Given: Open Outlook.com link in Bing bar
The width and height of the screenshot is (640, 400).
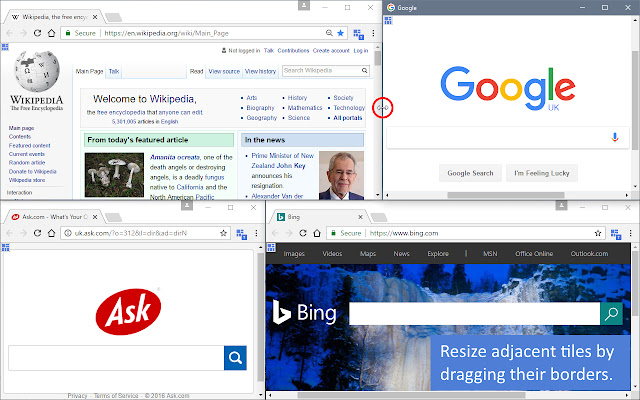Looking at the screenshot, I should (x=589, y=253).
